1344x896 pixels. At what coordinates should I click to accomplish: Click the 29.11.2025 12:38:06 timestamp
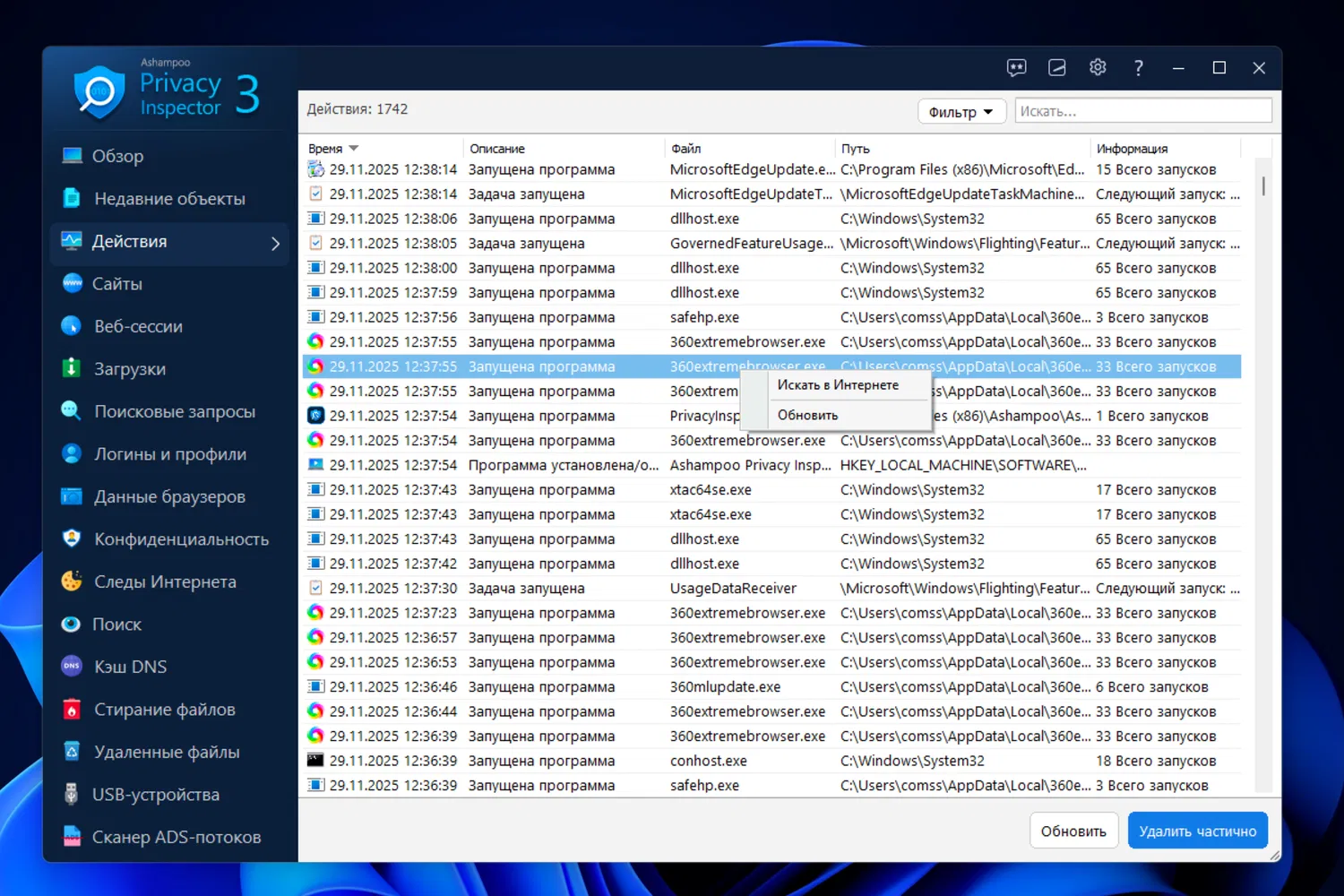392,219
